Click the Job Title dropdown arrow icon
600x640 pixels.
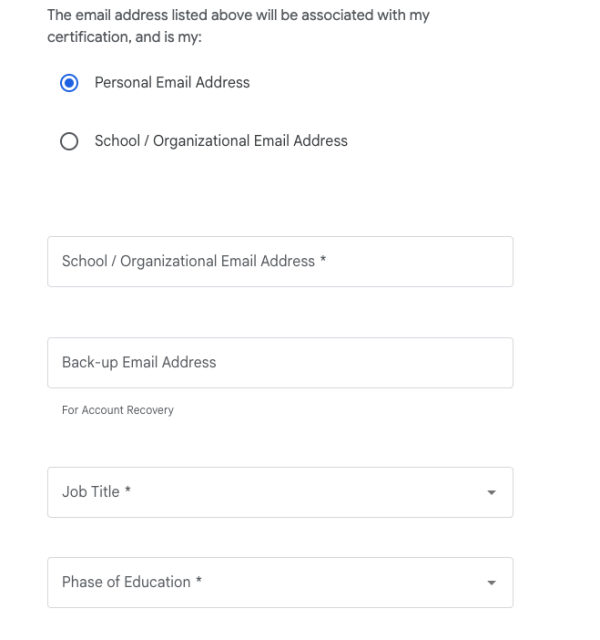pos(491,493)
